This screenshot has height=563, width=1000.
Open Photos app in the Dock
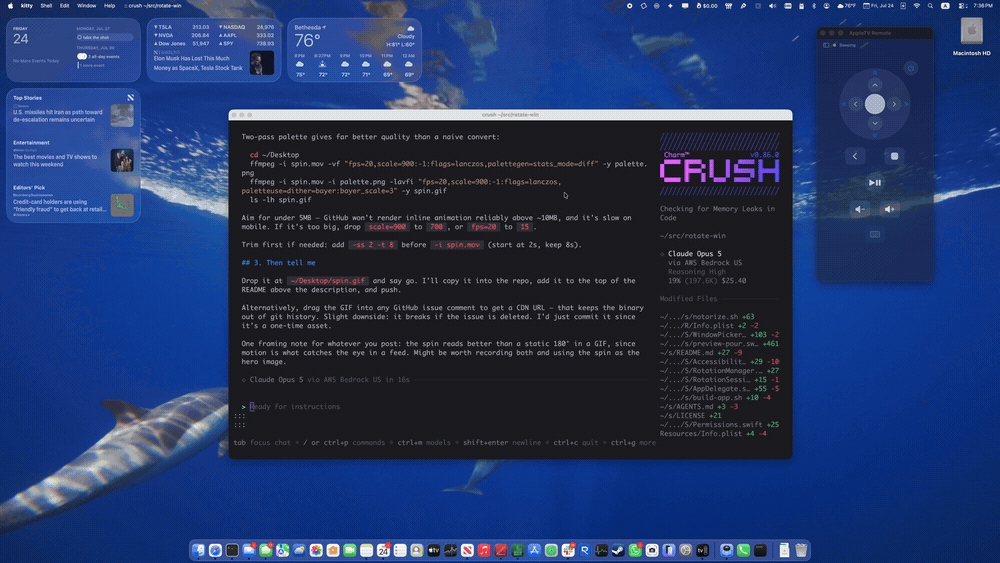(316, 550)
